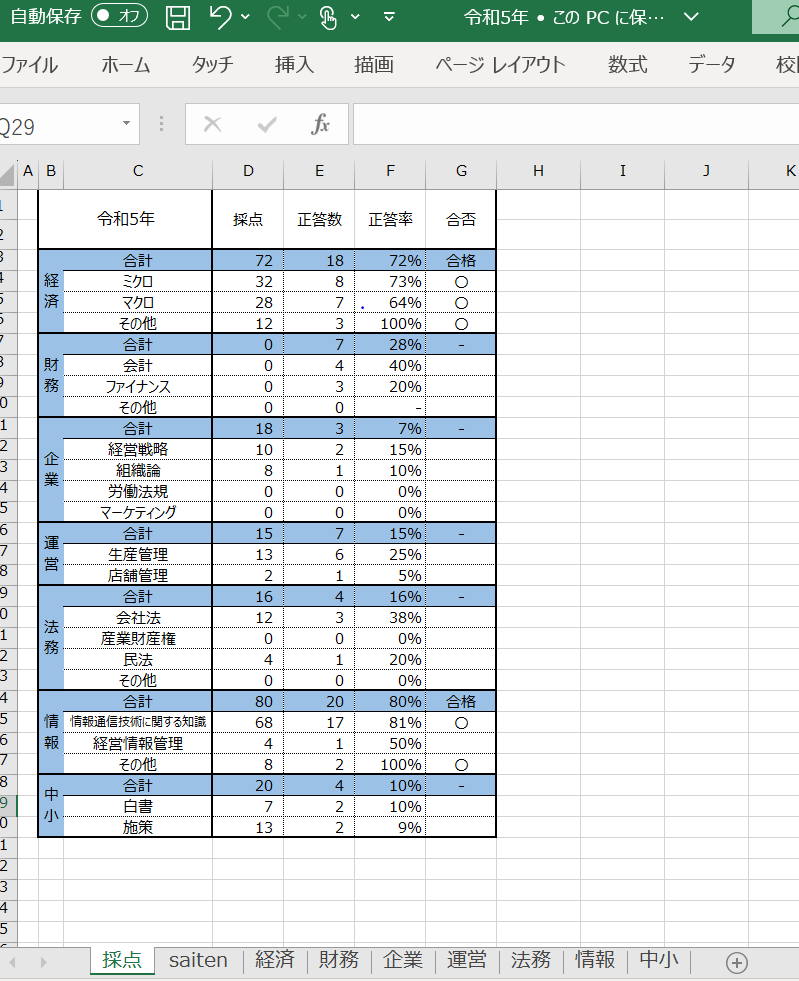This screenshot has height=981, width=799.
Task: Open Customize Quick Access Toolbar menu
Action: [x=389, y=17]
